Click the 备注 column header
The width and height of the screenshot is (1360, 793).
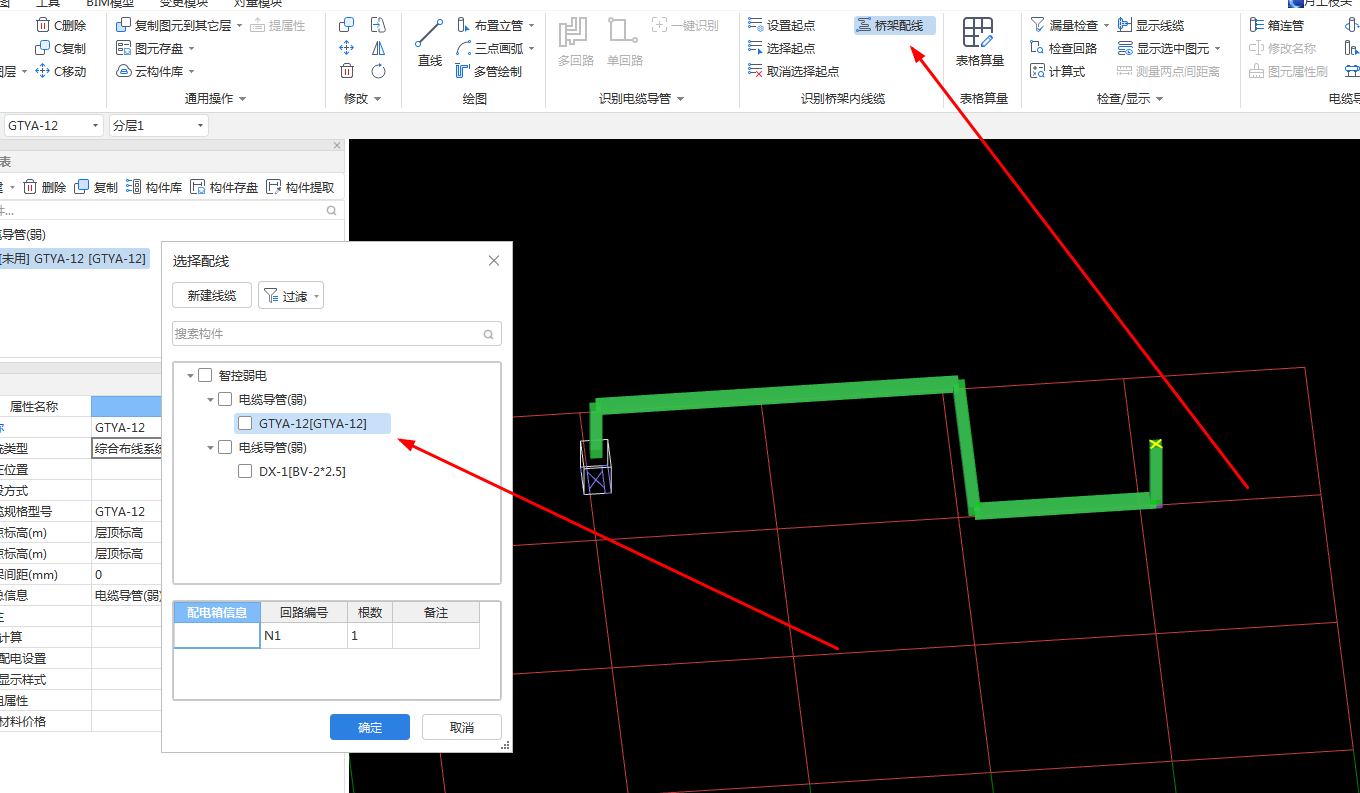tap(436, 612)
